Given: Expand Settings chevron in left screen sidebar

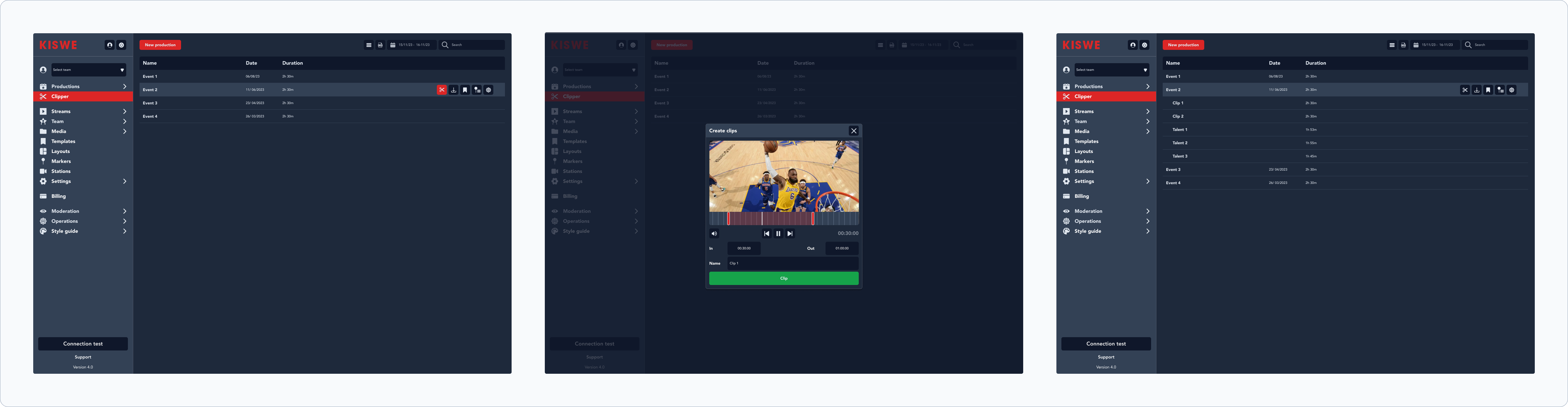Looking at the screenshot, I should tap(125, 182).
